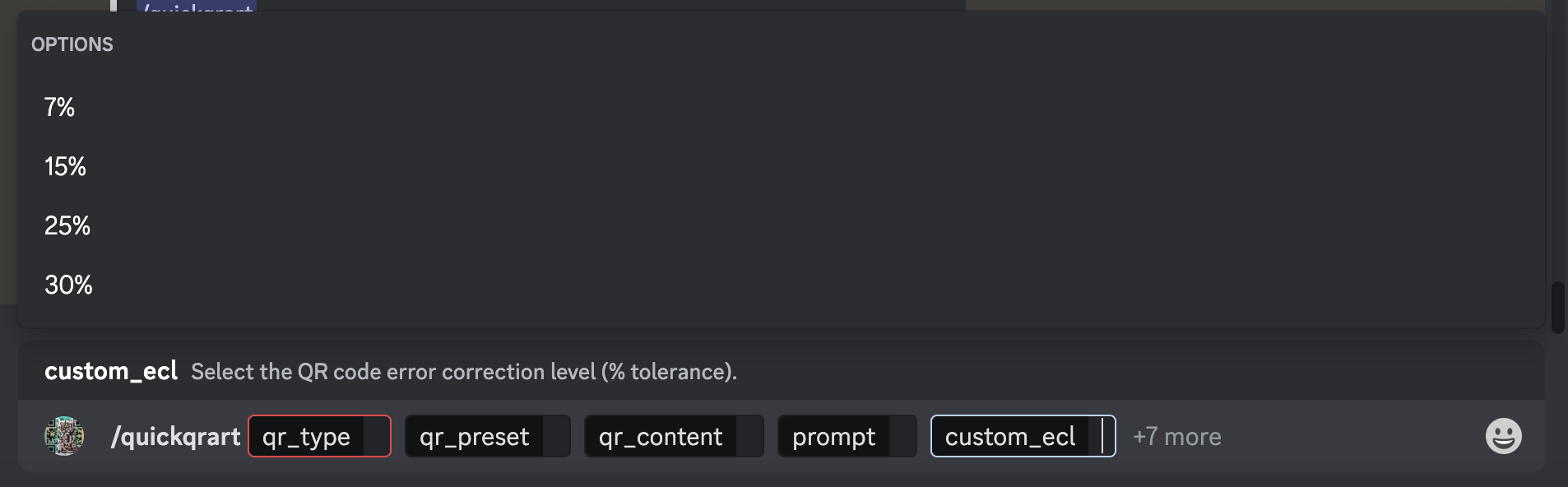Select the 30% error correction option
1568x487 pixels.
click(68, 285)
